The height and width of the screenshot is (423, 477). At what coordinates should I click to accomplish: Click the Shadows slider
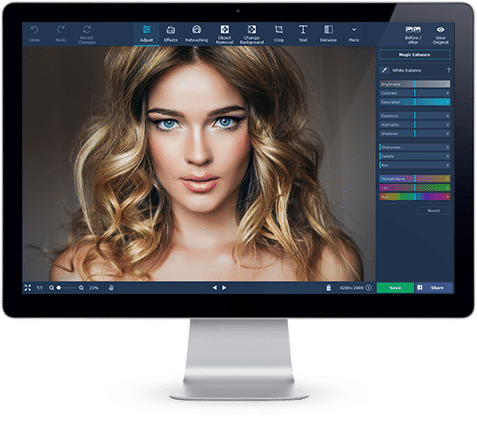click(x=415, y=134)
